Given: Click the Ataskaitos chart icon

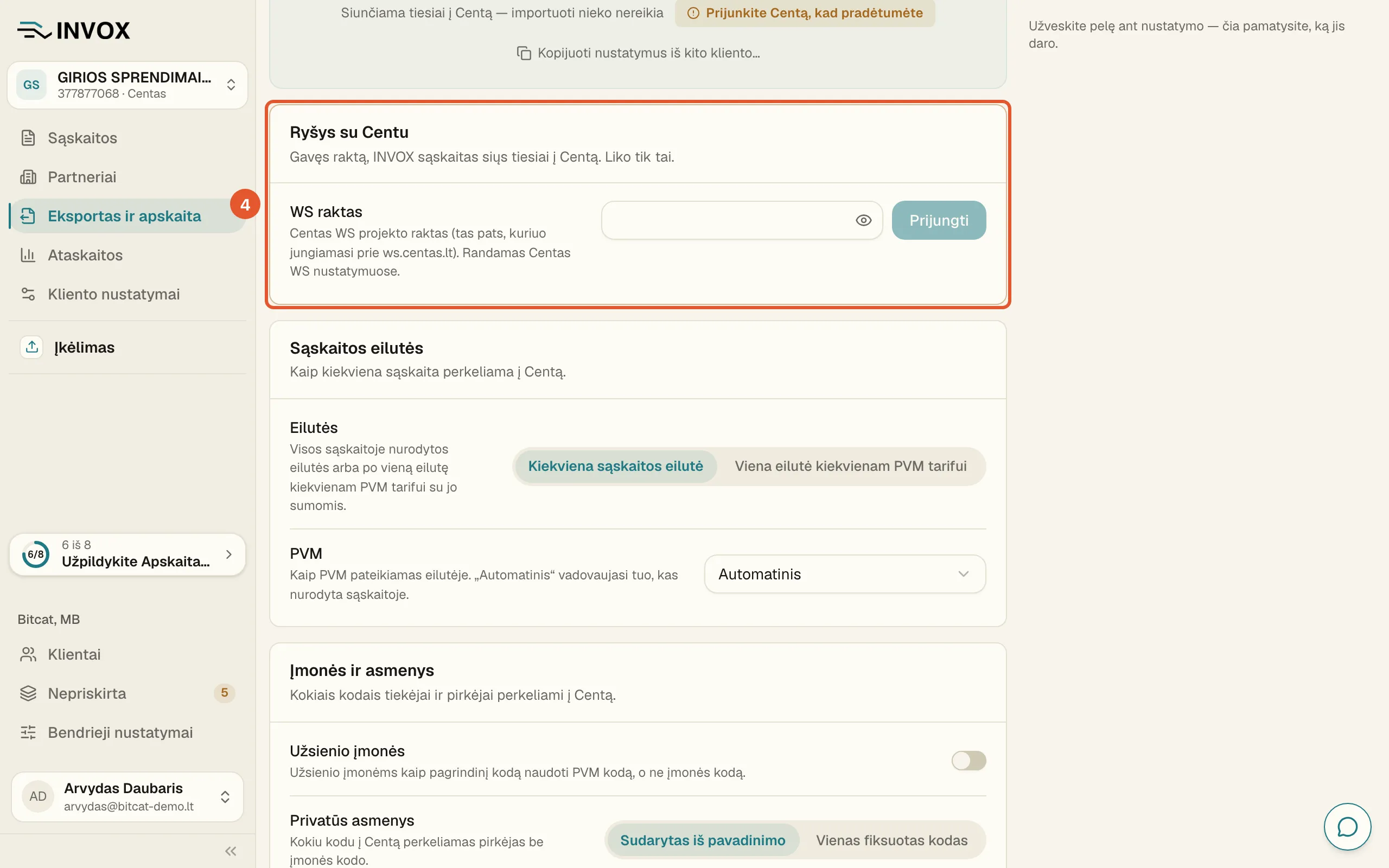Looking at the screenshot, I should (x=28, y=255).
